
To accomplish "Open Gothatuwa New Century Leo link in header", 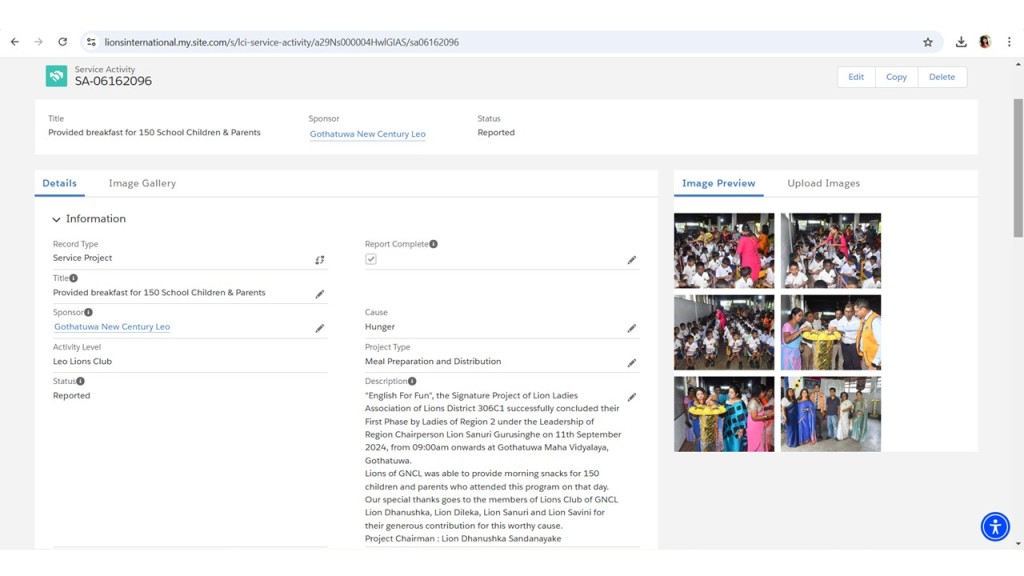I will click(368, 134).
